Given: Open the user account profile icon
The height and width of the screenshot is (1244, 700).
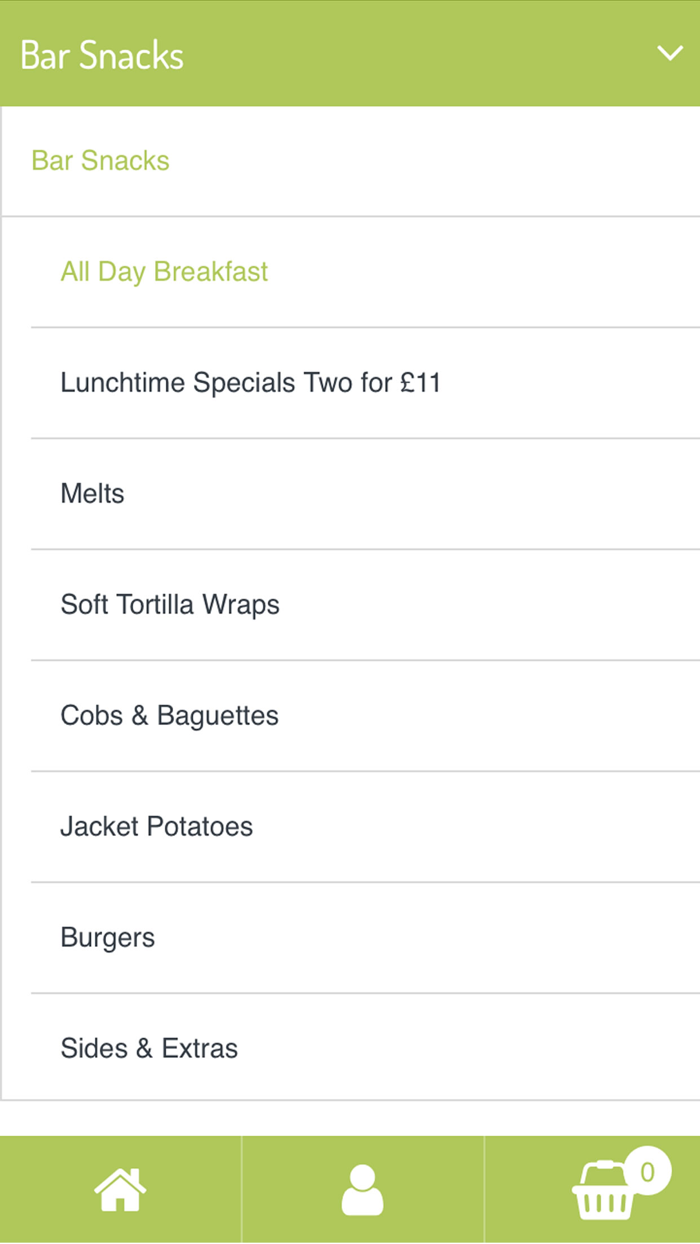Looking at the screenshot, I should [x=362, y=1190].
